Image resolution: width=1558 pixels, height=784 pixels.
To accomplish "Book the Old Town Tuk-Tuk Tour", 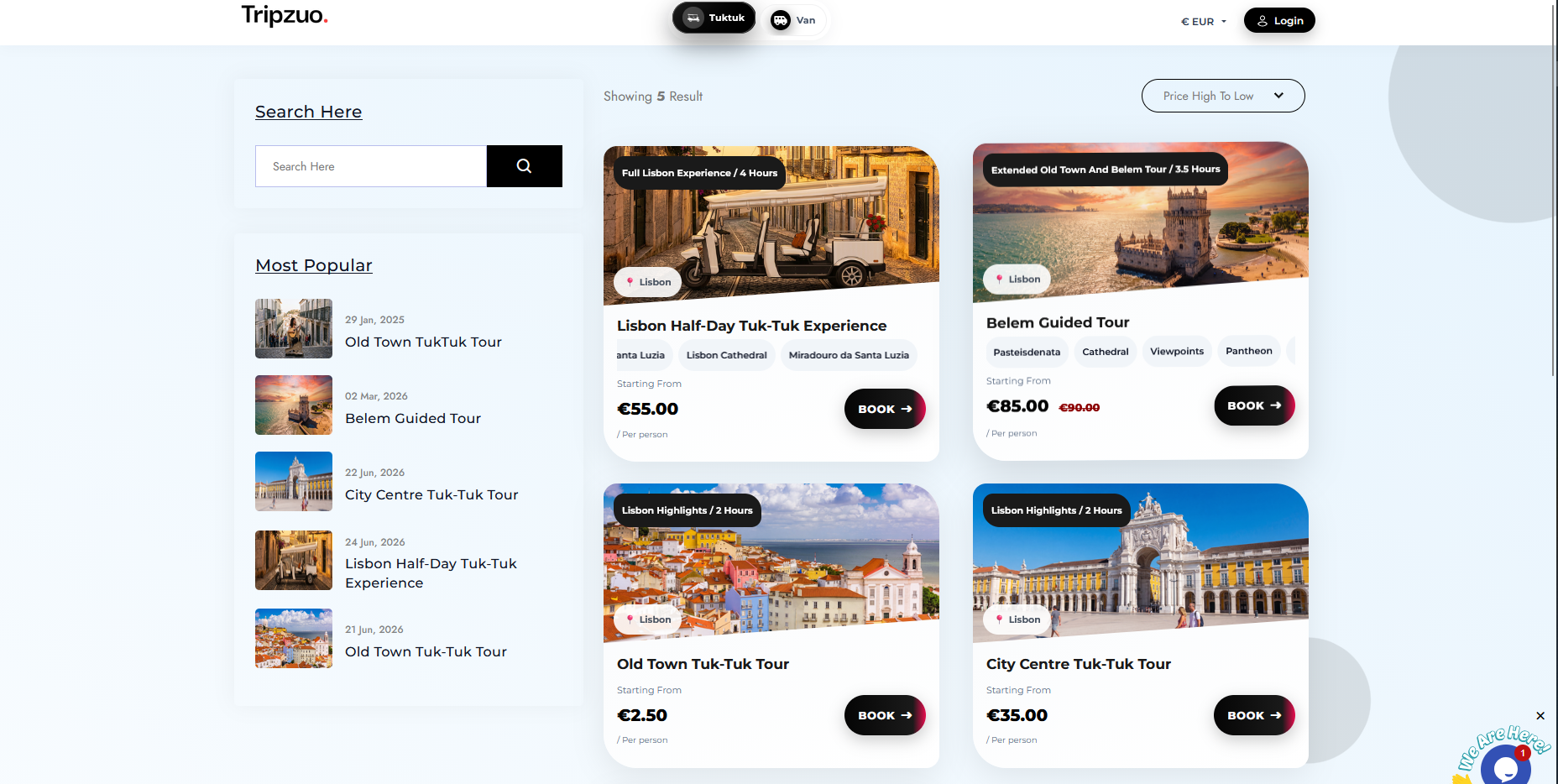I will (x=885, y=715).
